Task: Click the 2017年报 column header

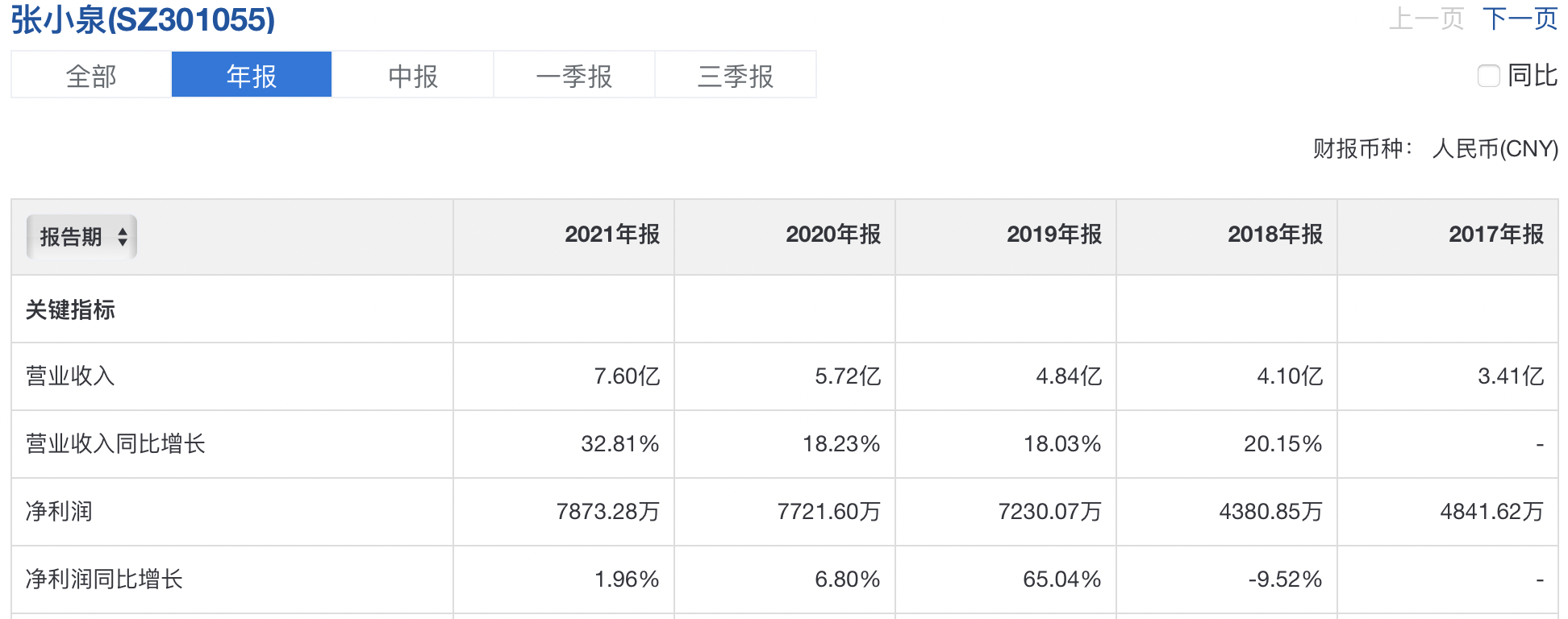Action: pyautogui.click(x=1496, y=235)
